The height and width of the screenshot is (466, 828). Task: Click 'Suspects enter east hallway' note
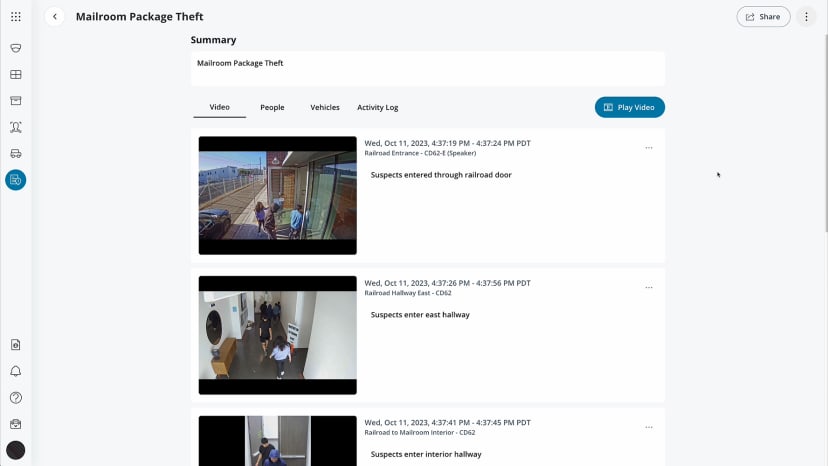coord(420,314)
